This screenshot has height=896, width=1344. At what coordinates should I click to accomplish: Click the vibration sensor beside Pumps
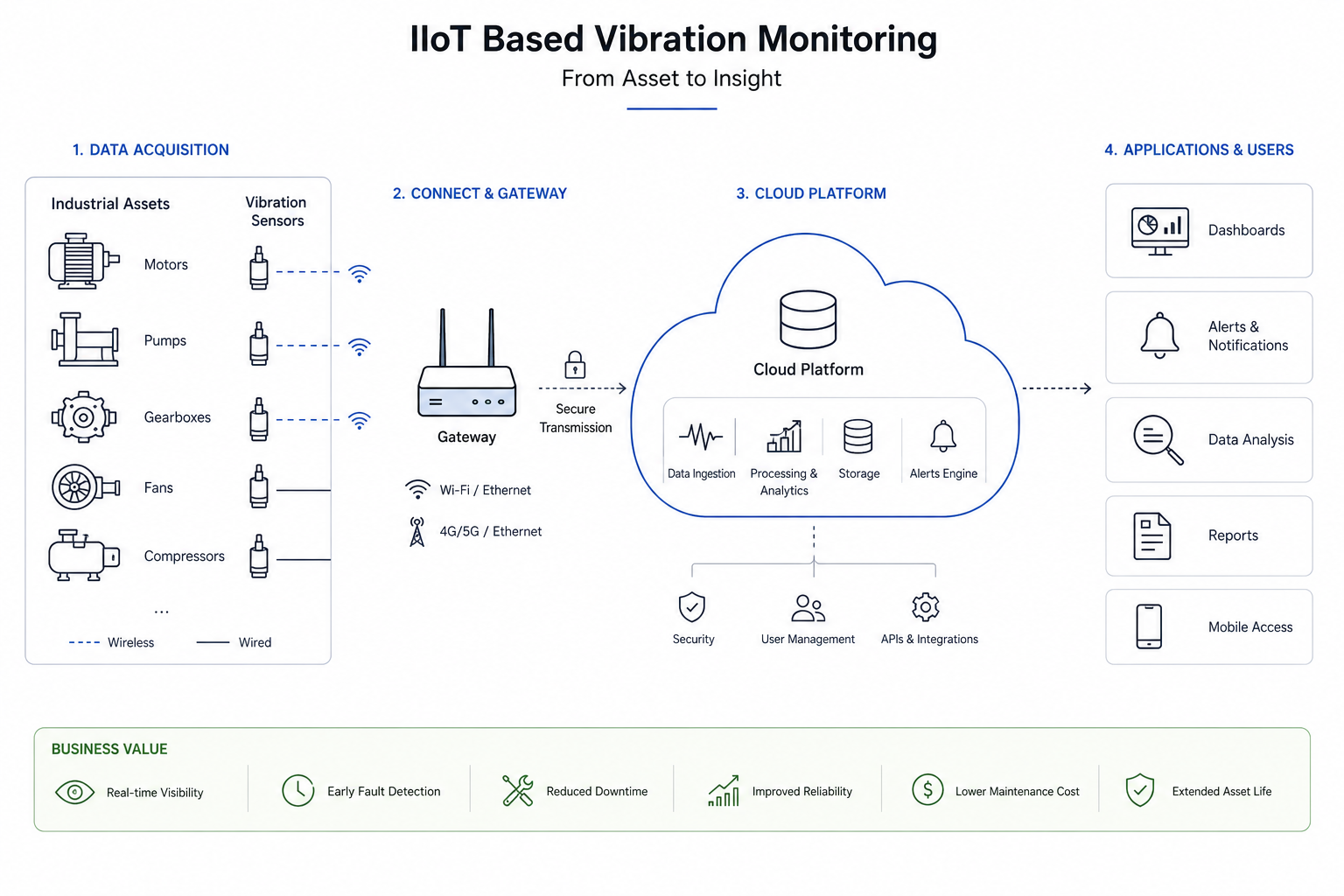point(259,344)
